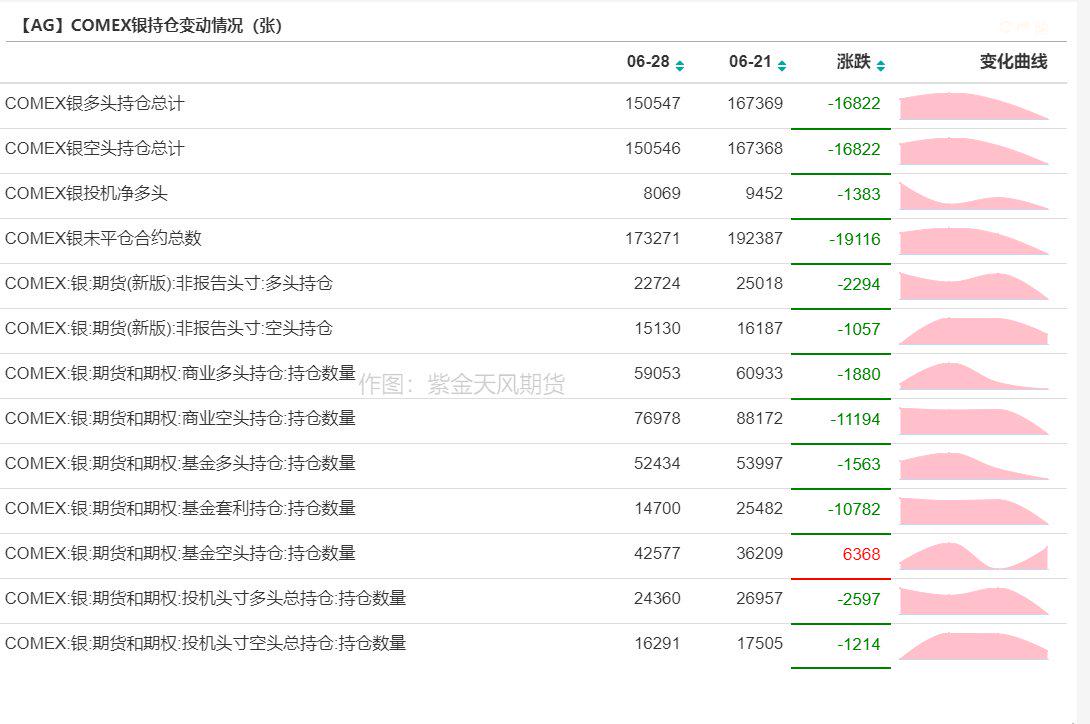Open sparkline chart for COMEX银空头持仓总计
Viewport: 1090px width, 724px height.
click(973, 151)
